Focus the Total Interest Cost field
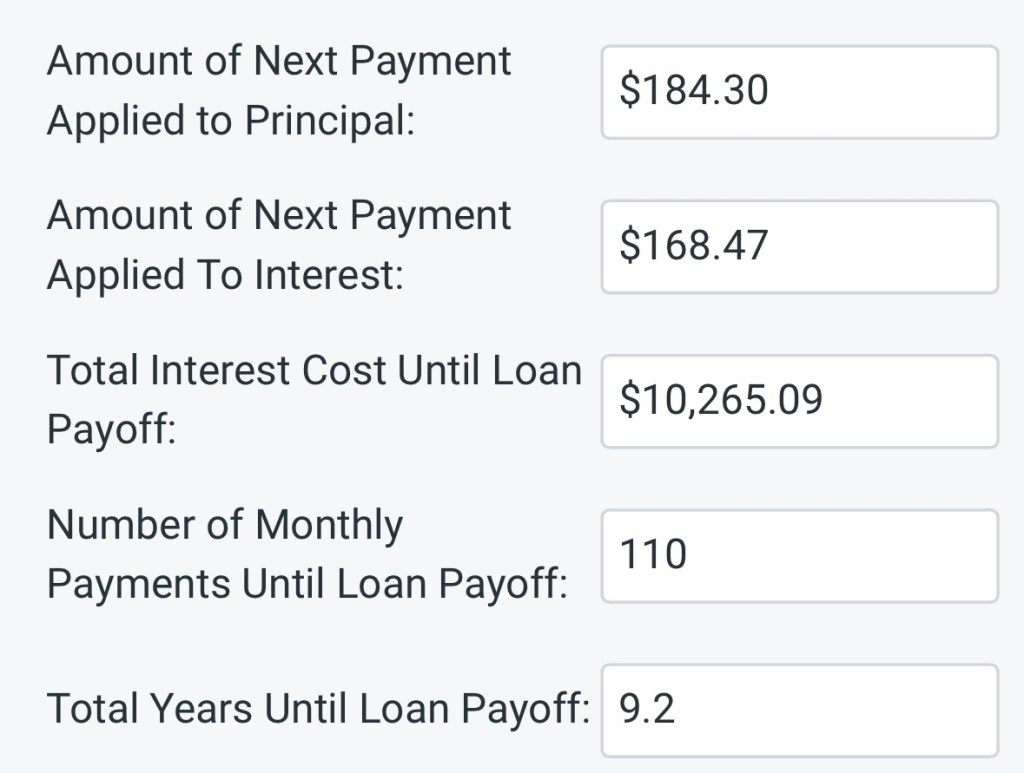 click(799, 401)
